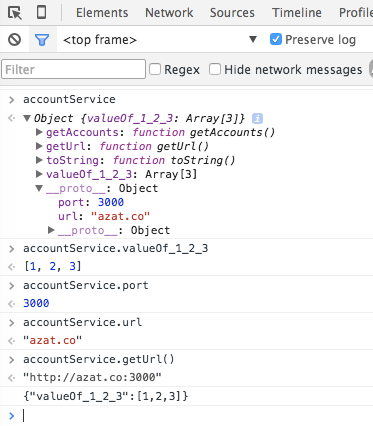Collapse the Object valueOf_1_2_3 tree
Viewport: 373px width, 426px height.
click(x=27, y=118)
